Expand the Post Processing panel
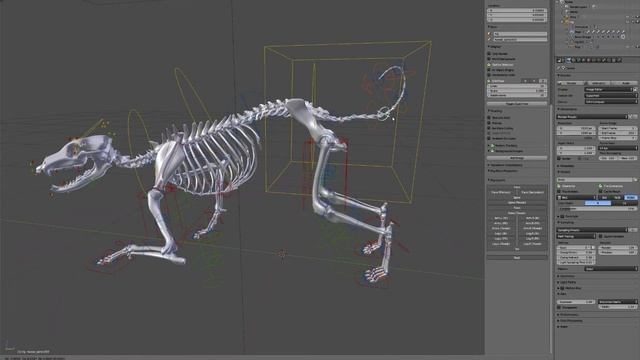640x360 pixels. tap(571, 321)
